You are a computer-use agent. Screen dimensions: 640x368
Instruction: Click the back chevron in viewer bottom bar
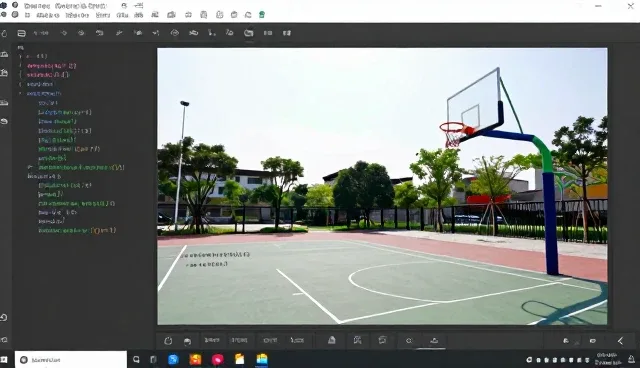point(620,341)
